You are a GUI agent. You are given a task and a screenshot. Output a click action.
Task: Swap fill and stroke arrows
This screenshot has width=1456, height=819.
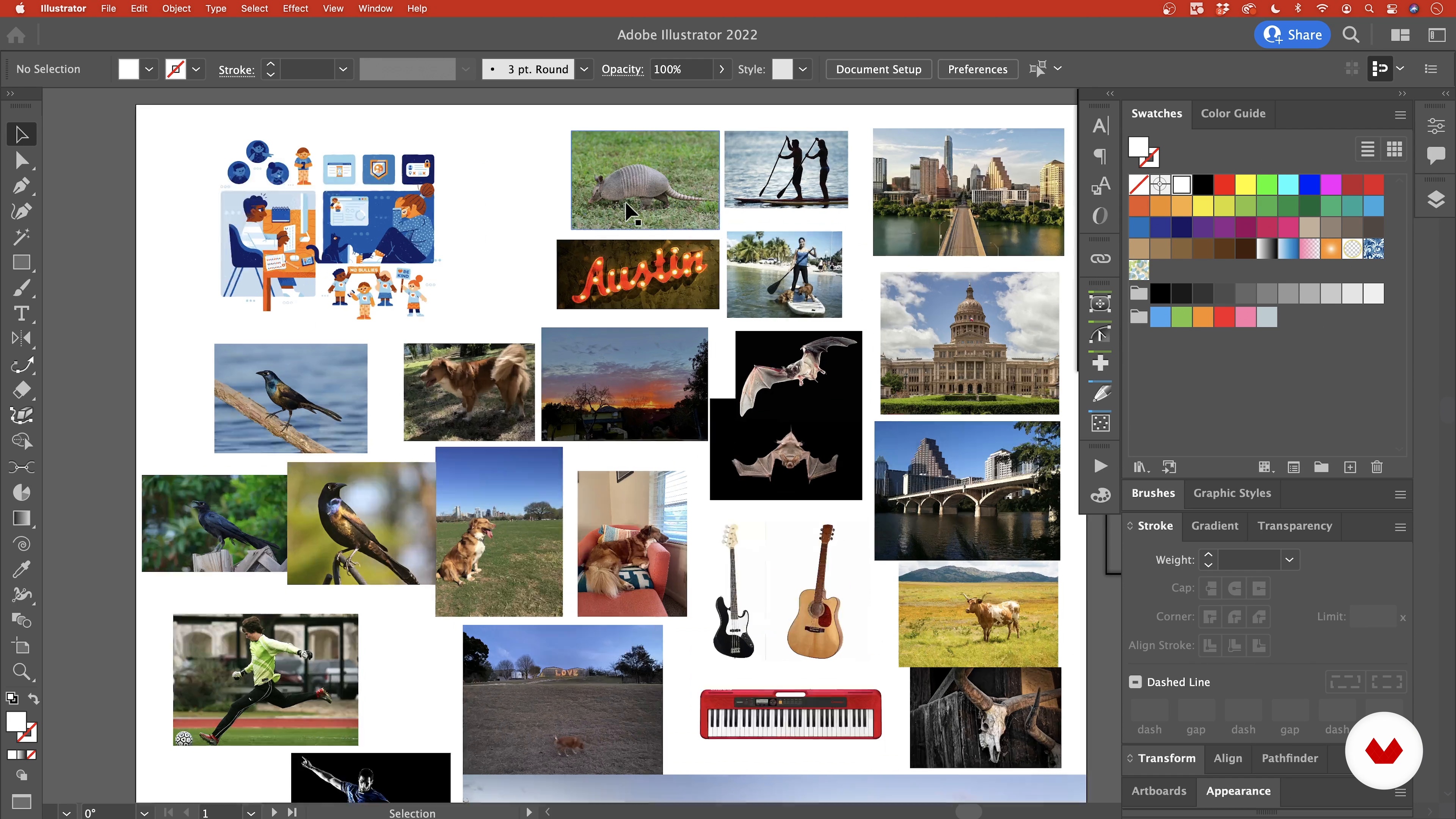[x=33, y=698]
